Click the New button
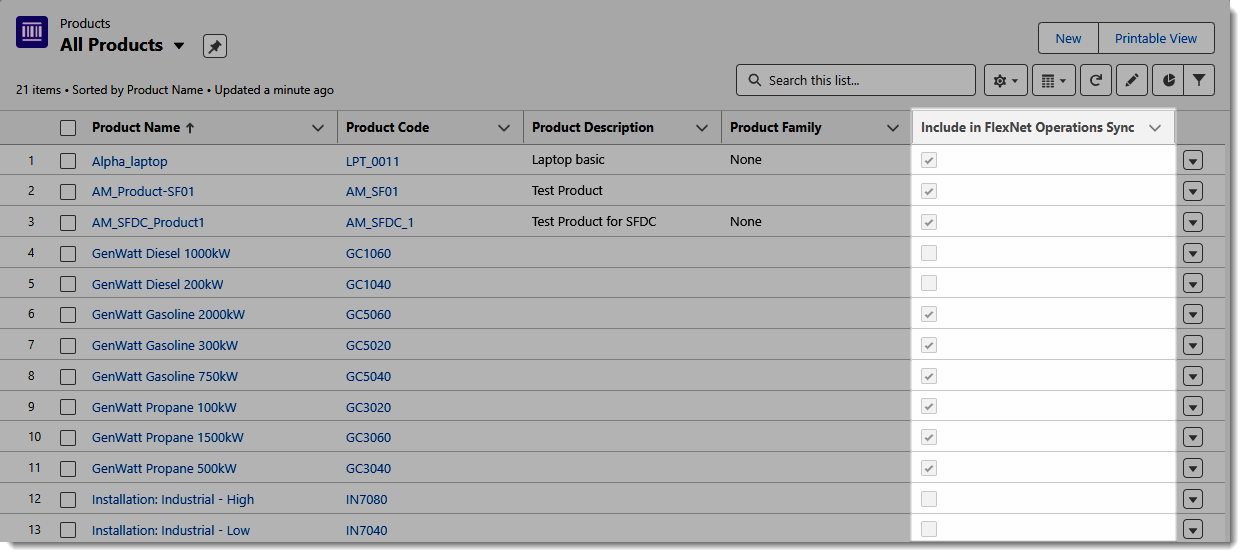 tap(1068, 39)
